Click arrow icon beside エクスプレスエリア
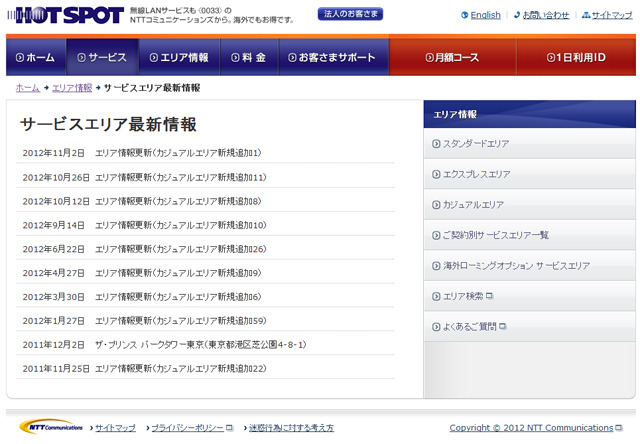 (436, 174)
